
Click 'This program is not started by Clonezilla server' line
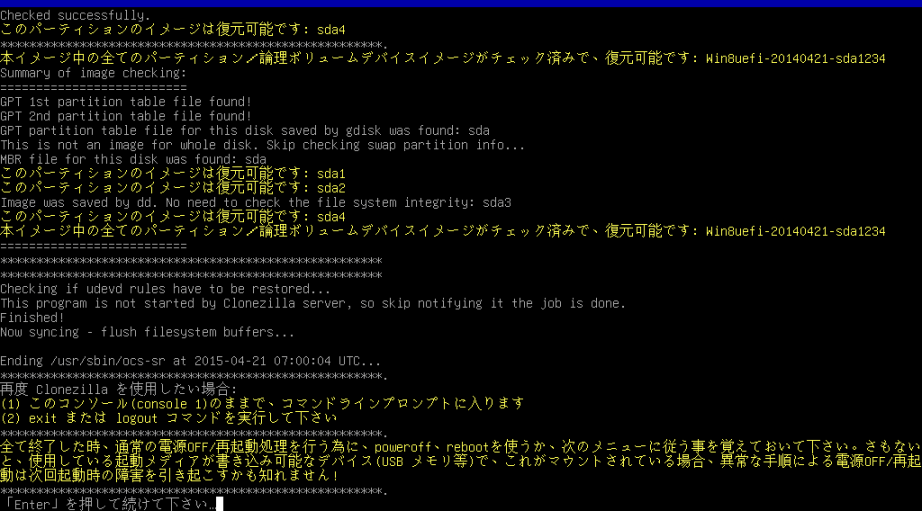coord(313,303)
